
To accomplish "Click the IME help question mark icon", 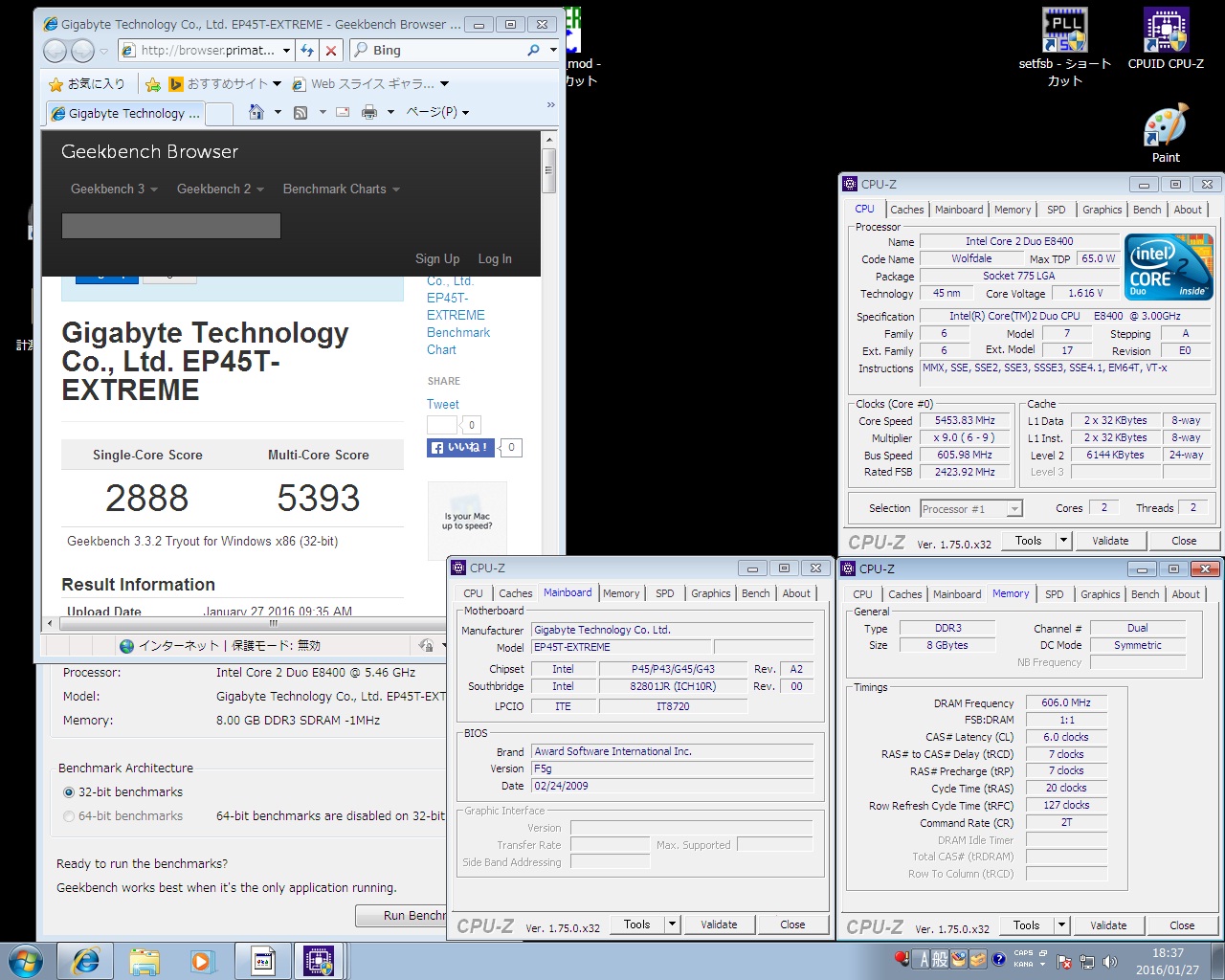I will pos(999,959).
